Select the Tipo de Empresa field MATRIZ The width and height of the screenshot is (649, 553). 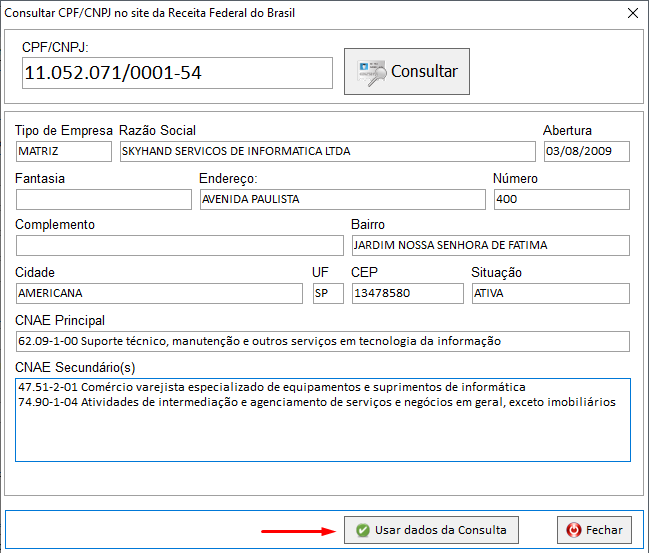[64, 151]
